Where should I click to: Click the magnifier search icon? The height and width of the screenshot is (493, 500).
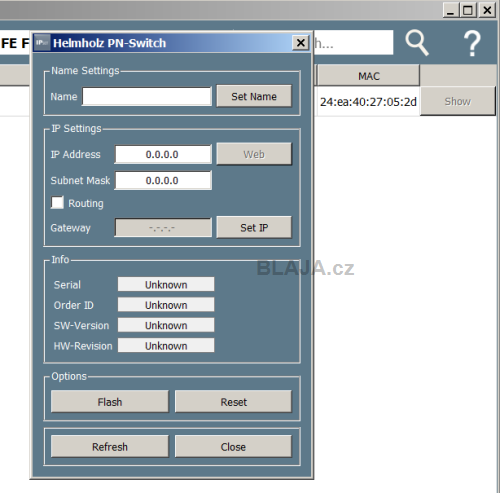(417, 42)
